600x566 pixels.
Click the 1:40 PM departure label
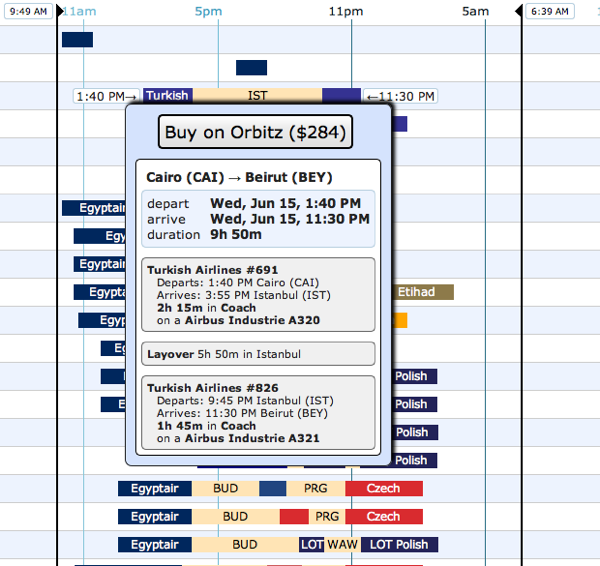click(x=106, y=96)
